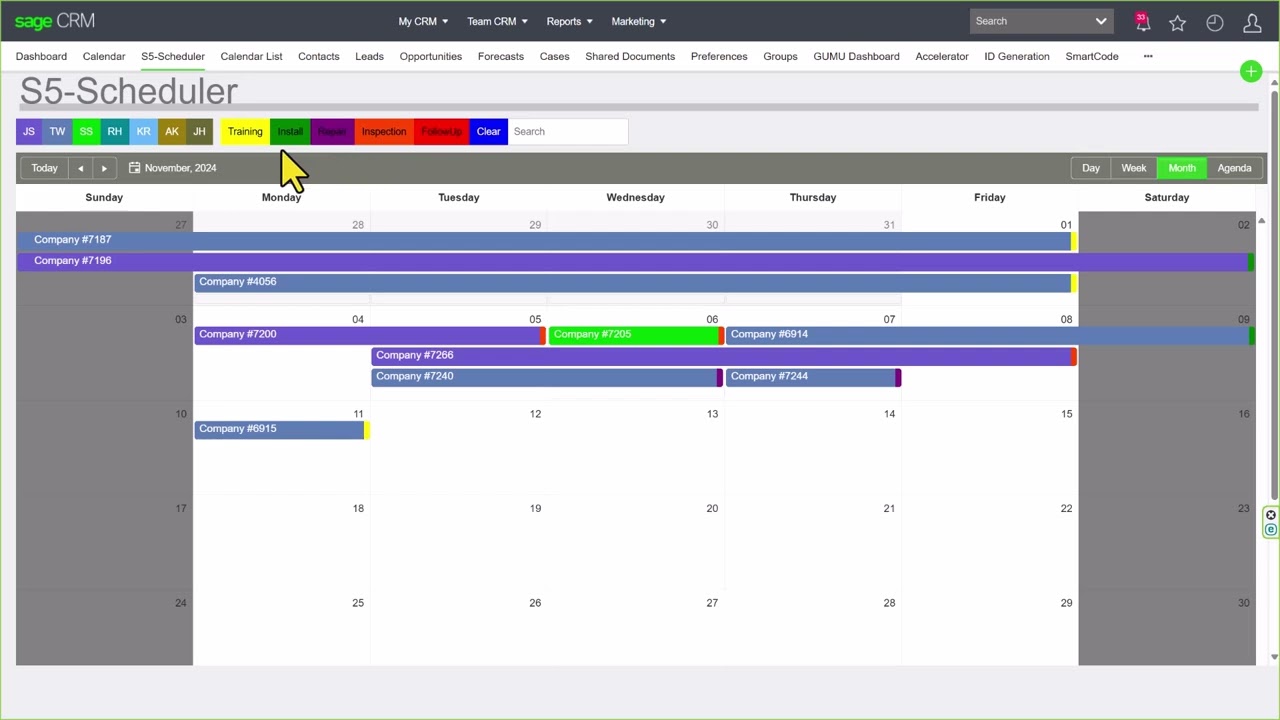
Task: Open the ID Generation tab
Action: point(1016,56)
